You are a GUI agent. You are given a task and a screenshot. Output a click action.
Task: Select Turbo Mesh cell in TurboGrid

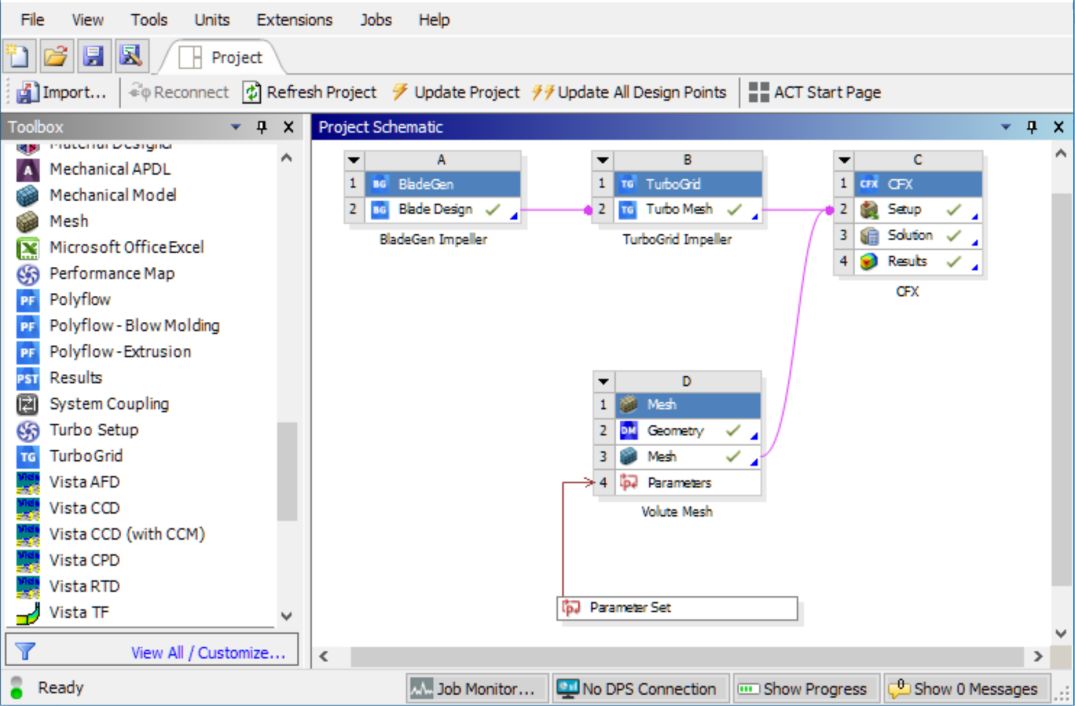[x=688, y=210]
